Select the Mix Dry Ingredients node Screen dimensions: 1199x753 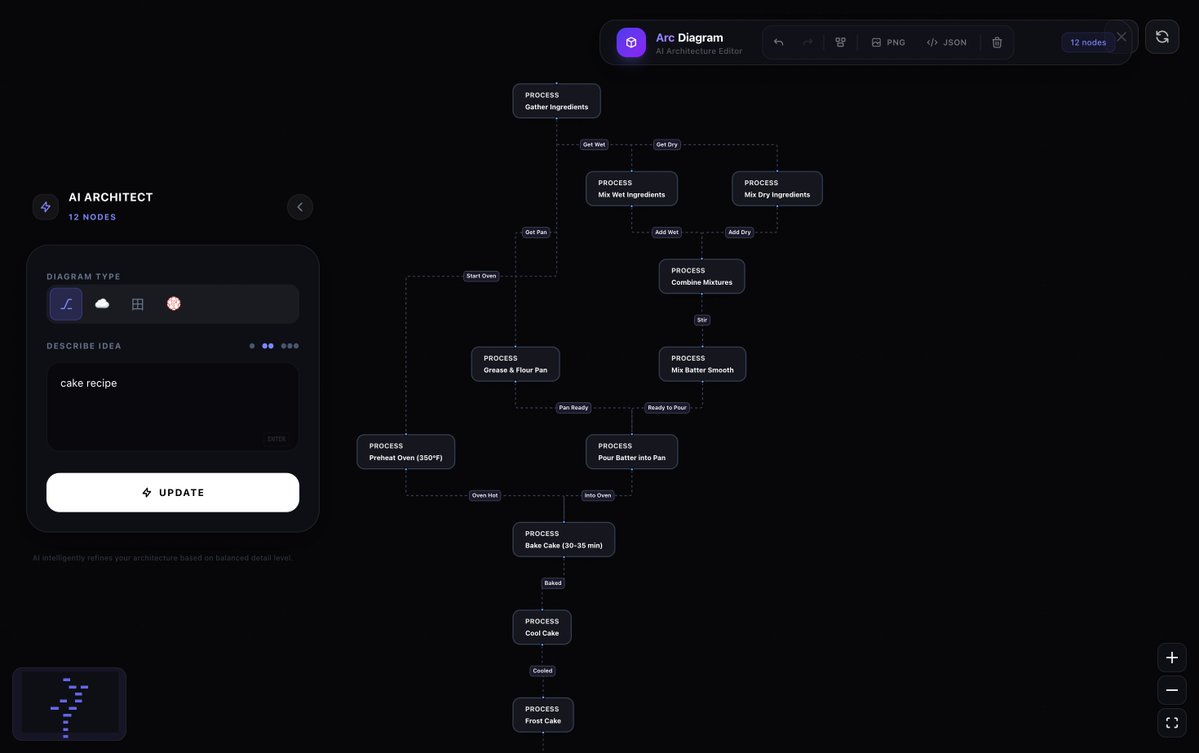tap(777, 189)
